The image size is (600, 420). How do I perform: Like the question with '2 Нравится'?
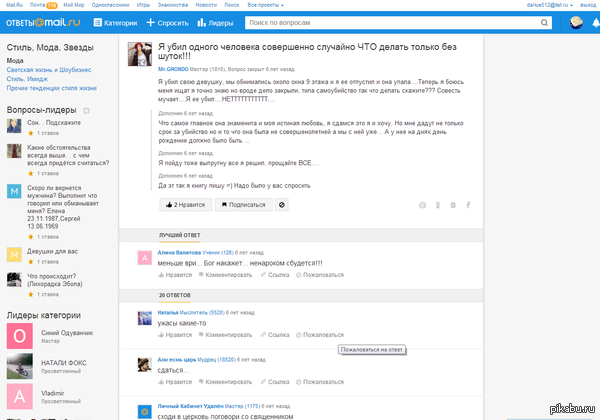tap(184, 204)
